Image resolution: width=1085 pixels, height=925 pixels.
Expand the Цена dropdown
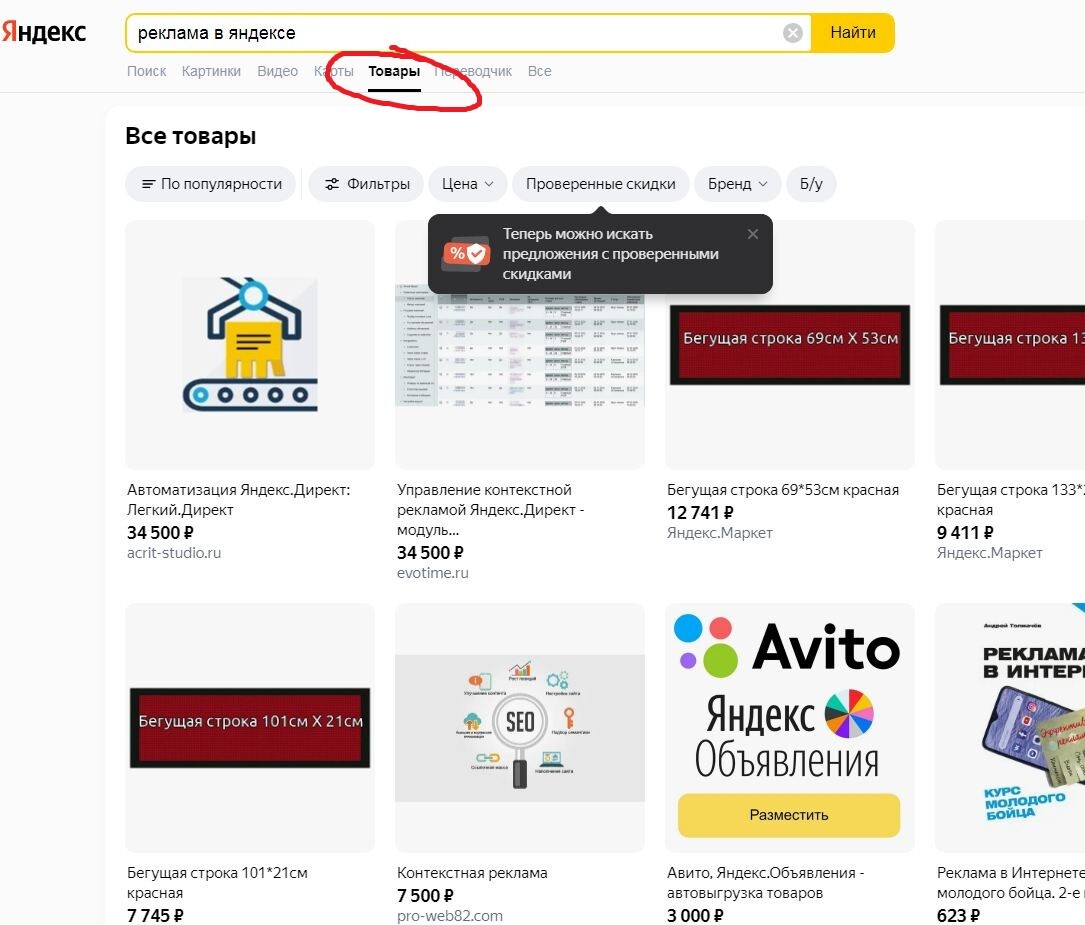(x=468, y=184)
